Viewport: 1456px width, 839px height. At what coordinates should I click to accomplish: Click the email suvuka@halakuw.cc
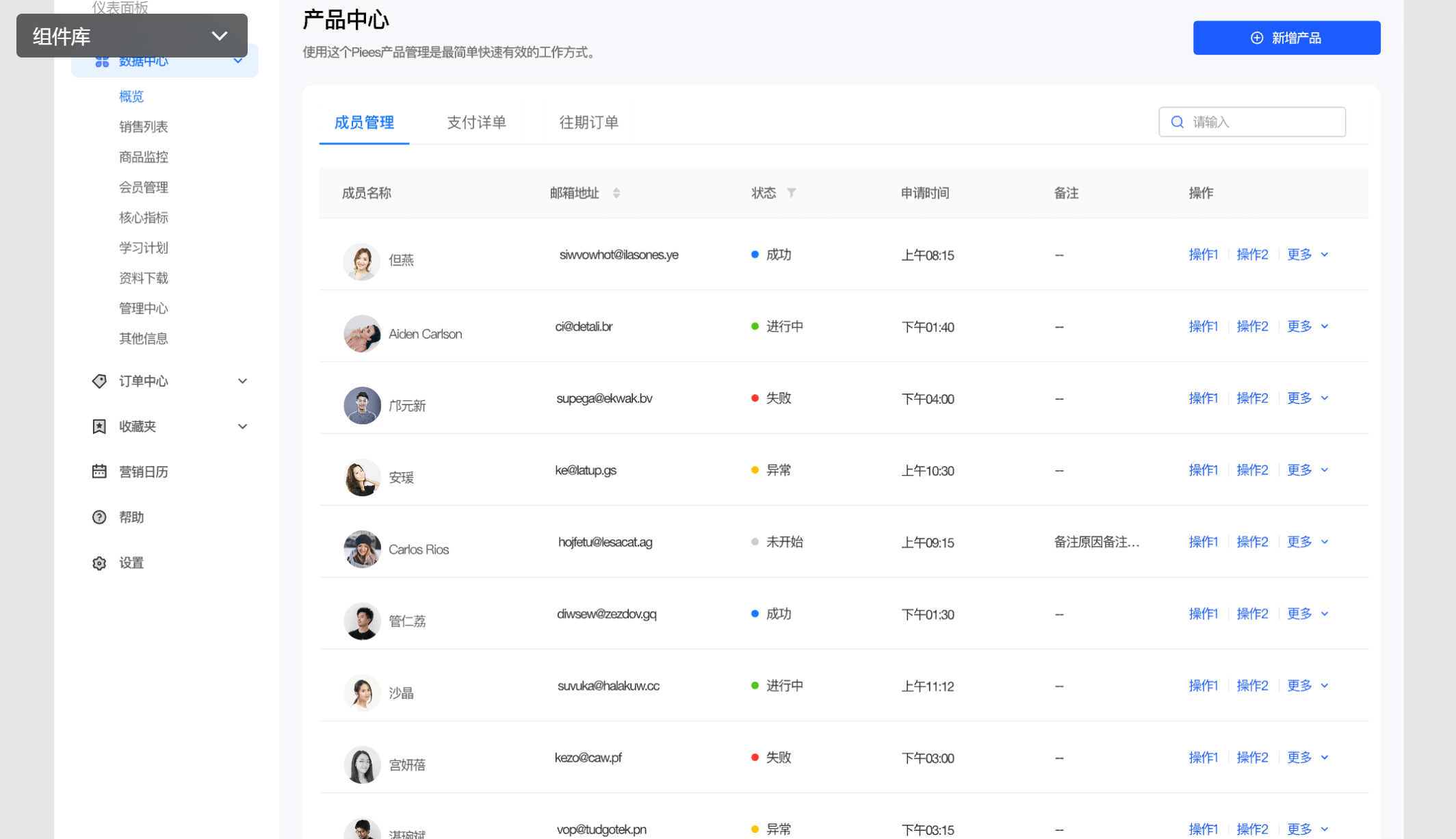(608, 686)
